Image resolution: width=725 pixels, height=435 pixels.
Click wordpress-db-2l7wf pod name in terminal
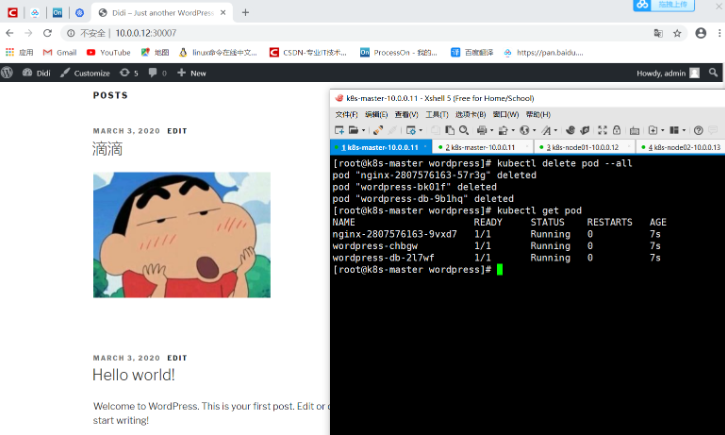383,257
